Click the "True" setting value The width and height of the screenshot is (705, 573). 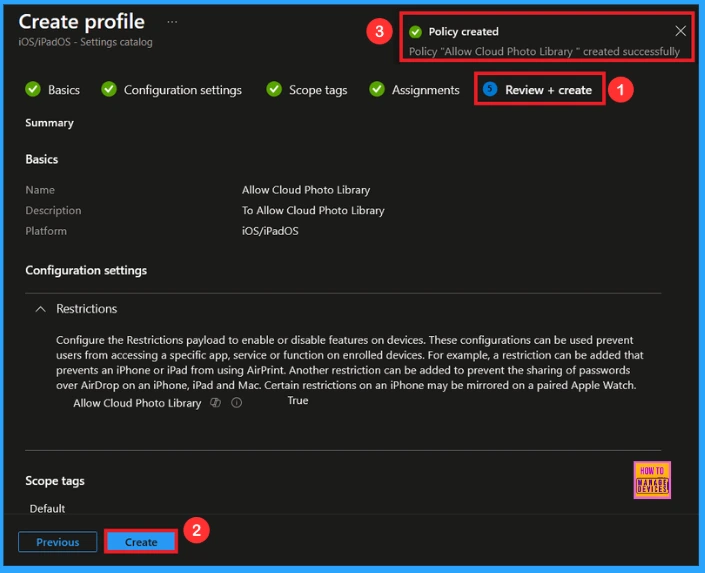pyautogui.click(x=298, y=400)
